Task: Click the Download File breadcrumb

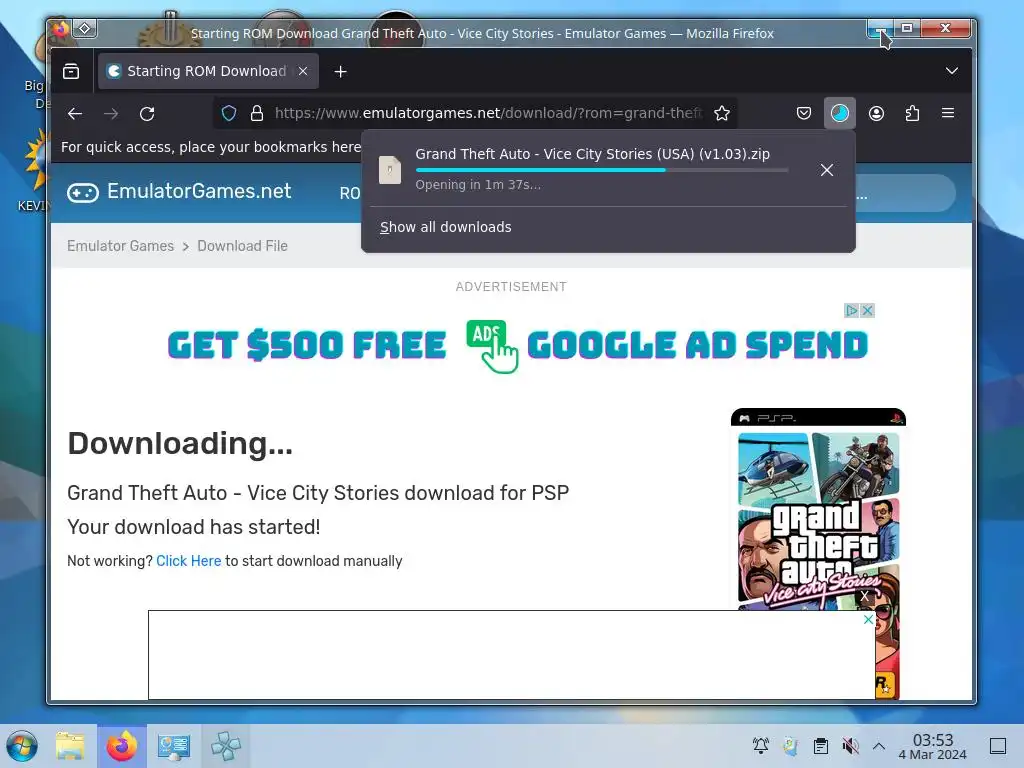Action: (x=242, y=246)
